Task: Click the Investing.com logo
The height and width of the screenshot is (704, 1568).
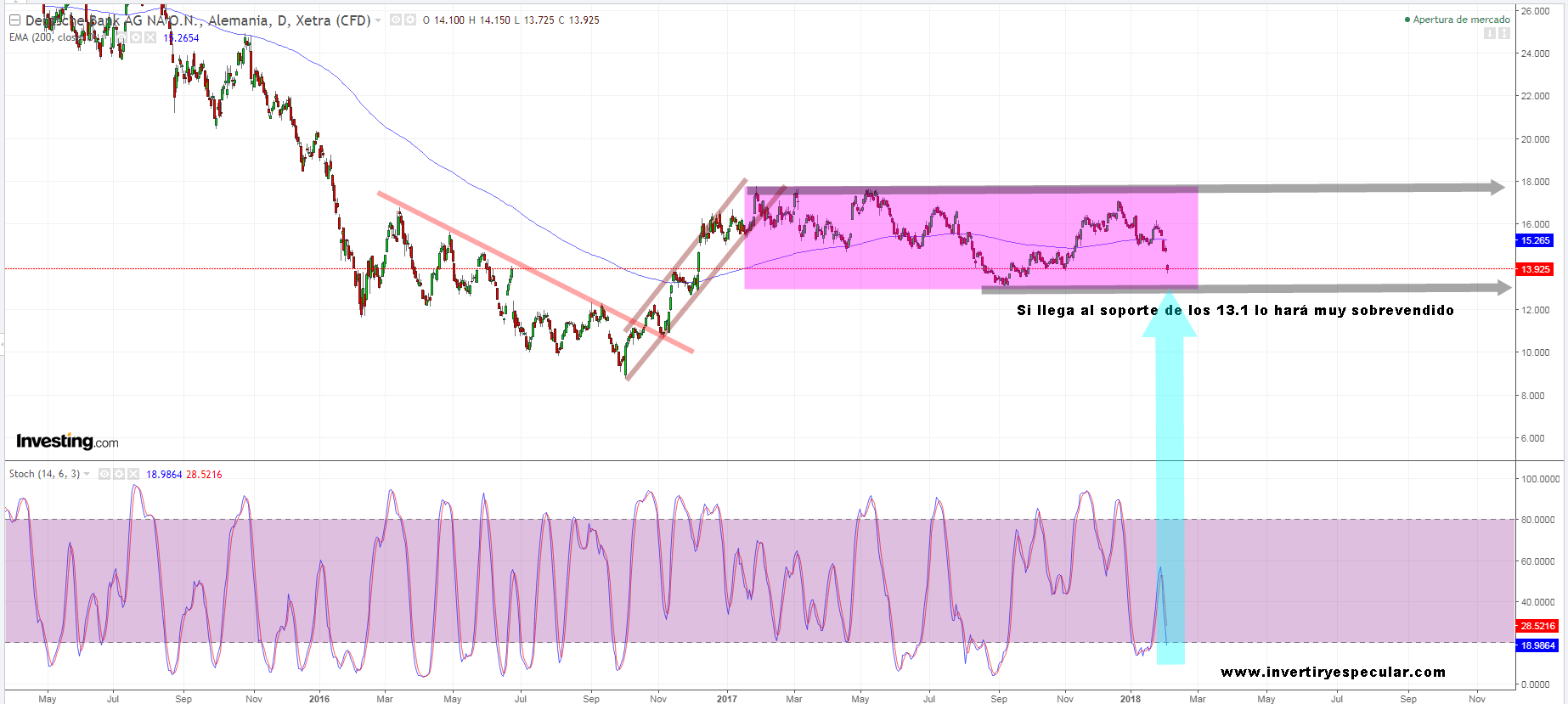Action: (67, 442)
